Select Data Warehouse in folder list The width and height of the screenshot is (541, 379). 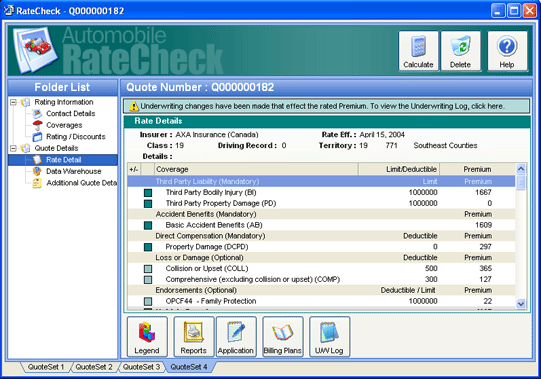[73, 171]
